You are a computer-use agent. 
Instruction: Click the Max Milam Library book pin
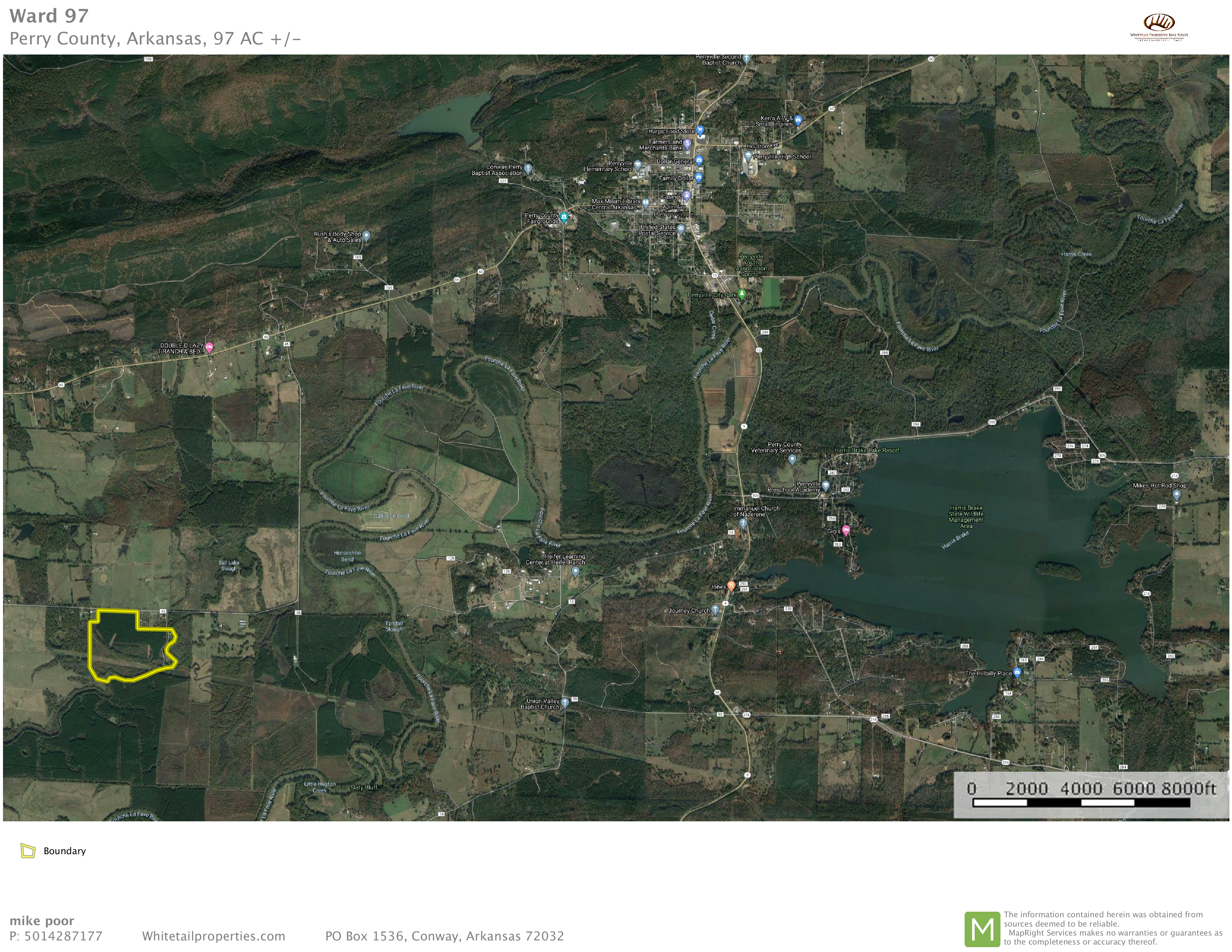click(x=645, y=203)
